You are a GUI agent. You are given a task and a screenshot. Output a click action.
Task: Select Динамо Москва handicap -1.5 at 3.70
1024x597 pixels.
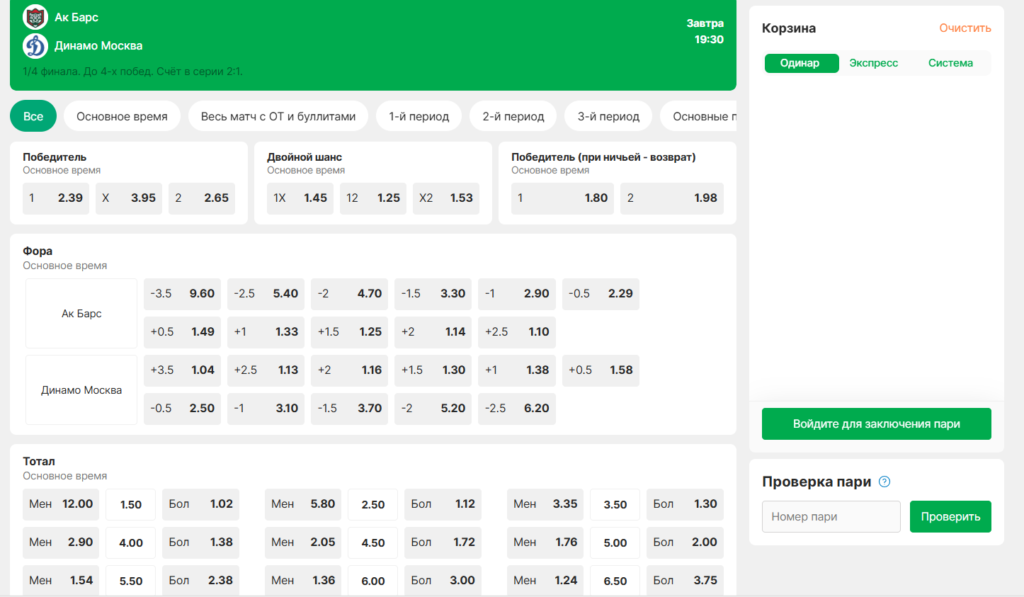[x=349, y=408]
